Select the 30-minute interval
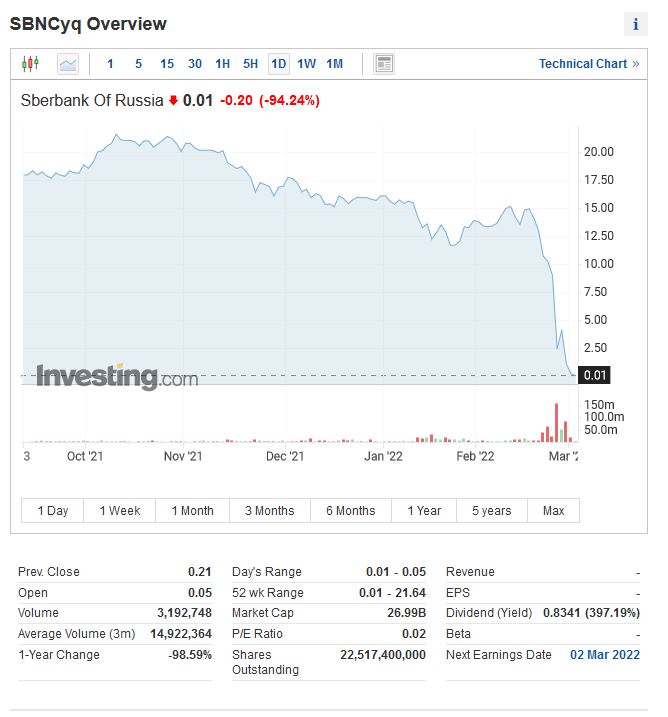Image resolution: width=668 pixels, height=717 pixels. [x=195, y=64]
